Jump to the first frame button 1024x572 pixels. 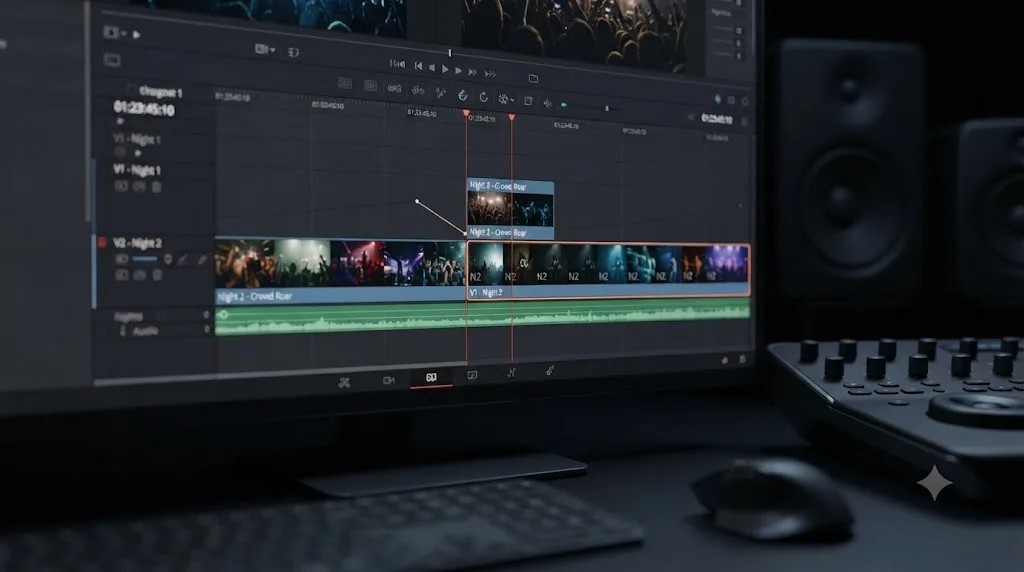point(397,64)
